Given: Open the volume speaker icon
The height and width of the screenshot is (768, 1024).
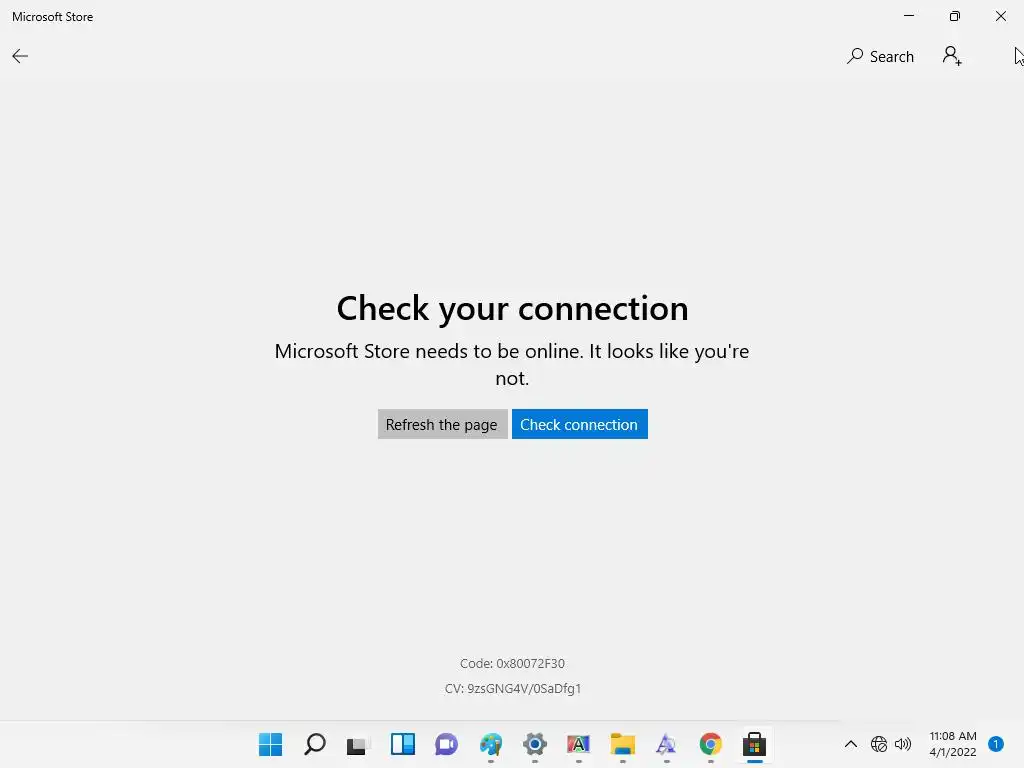Looking at the screenshot, I should click(x=903, y=744).
